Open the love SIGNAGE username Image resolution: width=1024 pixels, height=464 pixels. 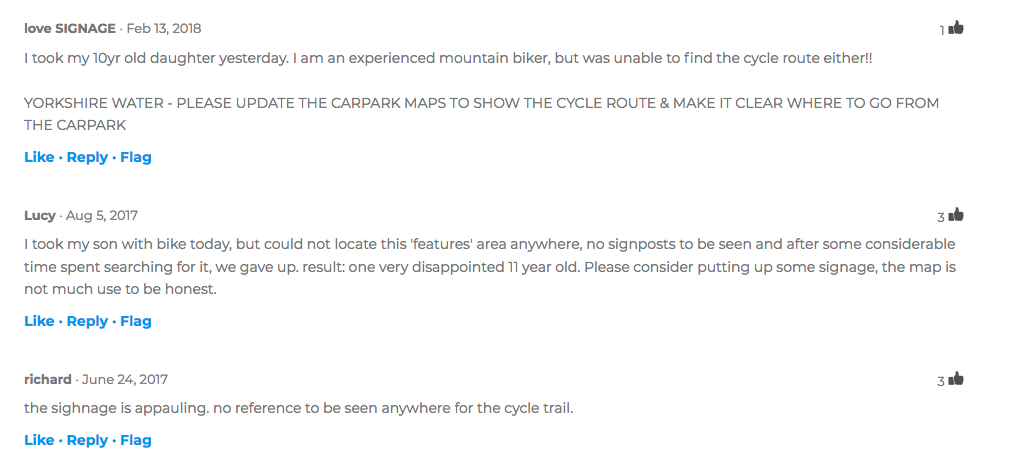pyautogui.click(x=69, y=28)
